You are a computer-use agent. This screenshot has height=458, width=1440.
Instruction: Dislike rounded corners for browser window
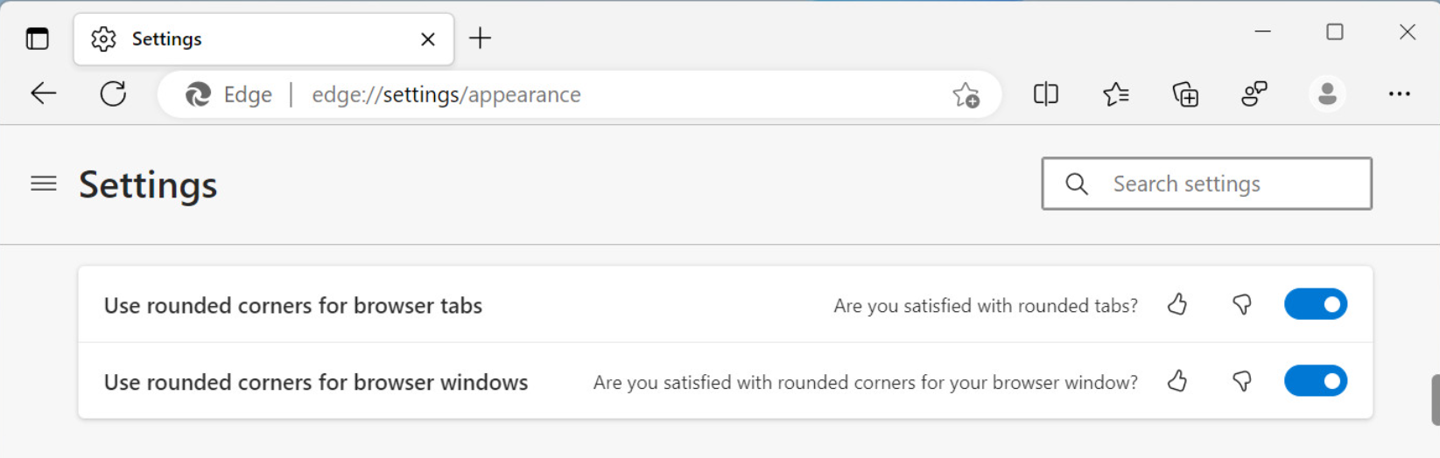click(1242, 382)
